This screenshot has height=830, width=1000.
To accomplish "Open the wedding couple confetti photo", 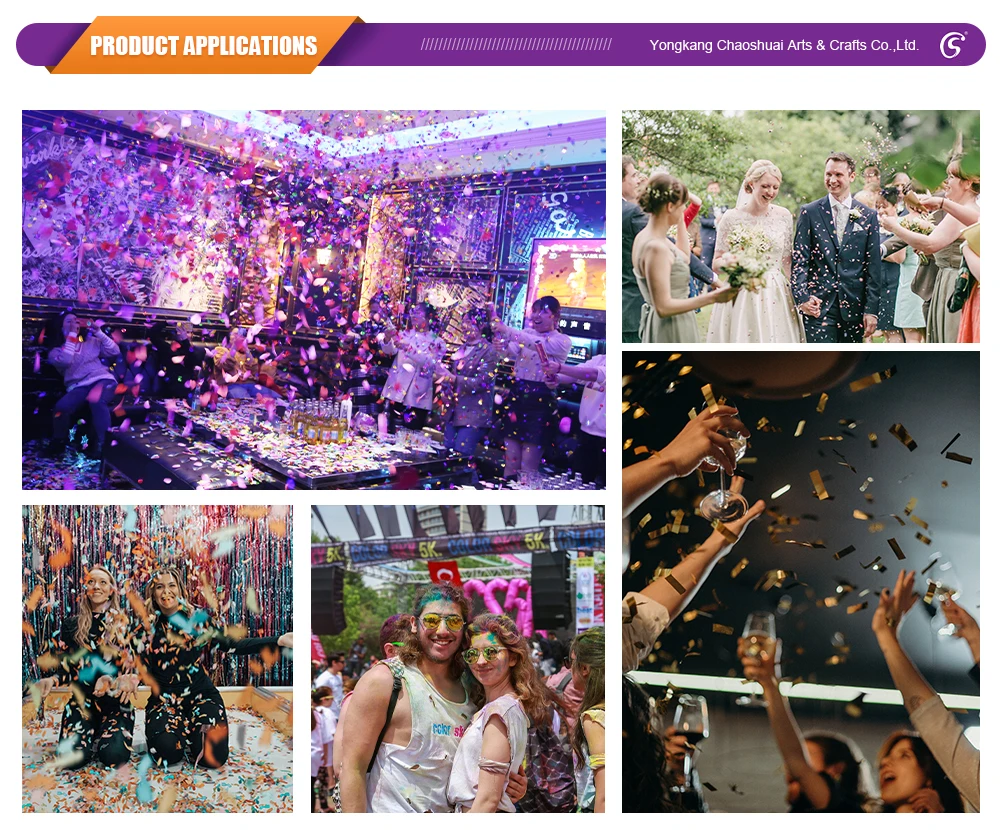I will pos(801,226).
